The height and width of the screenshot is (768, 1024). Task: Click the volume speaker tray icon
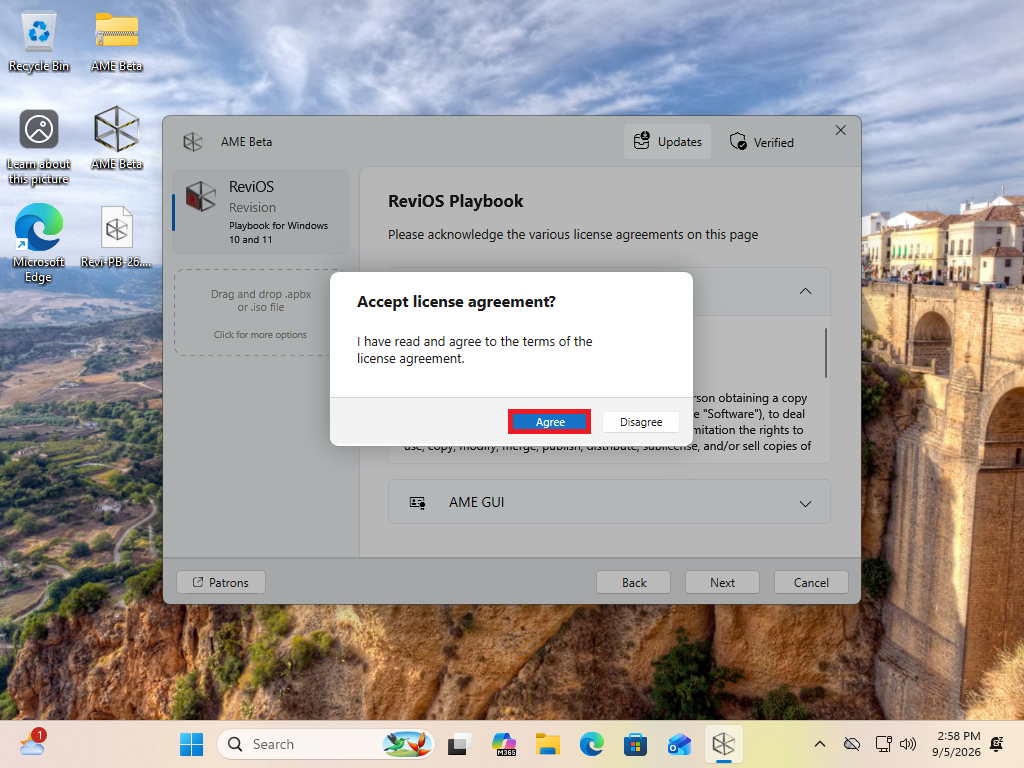pyautogui.click(x=908, y=744)
